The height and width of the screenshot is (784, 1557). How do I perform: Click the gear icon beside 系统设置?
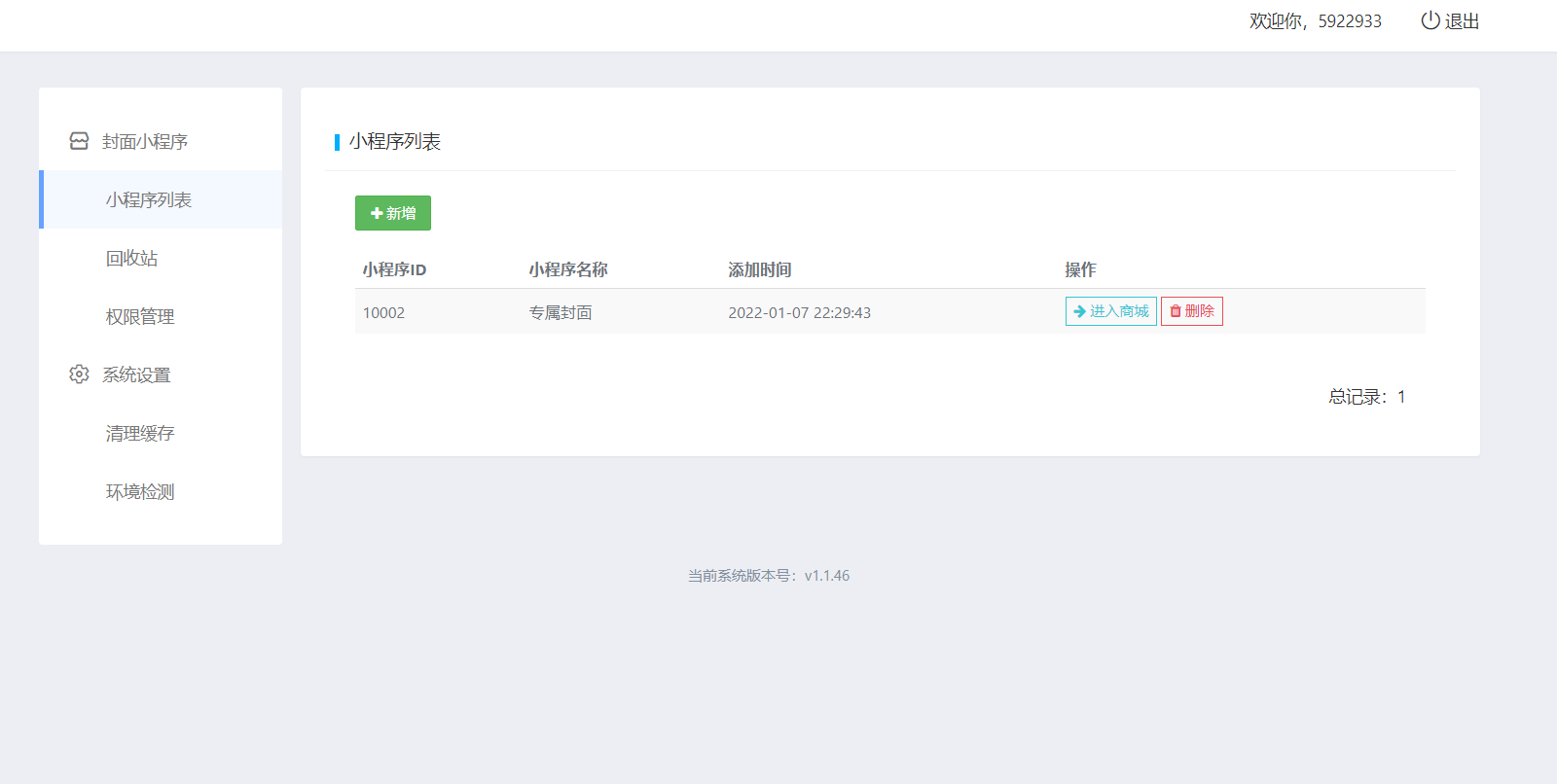79,374
